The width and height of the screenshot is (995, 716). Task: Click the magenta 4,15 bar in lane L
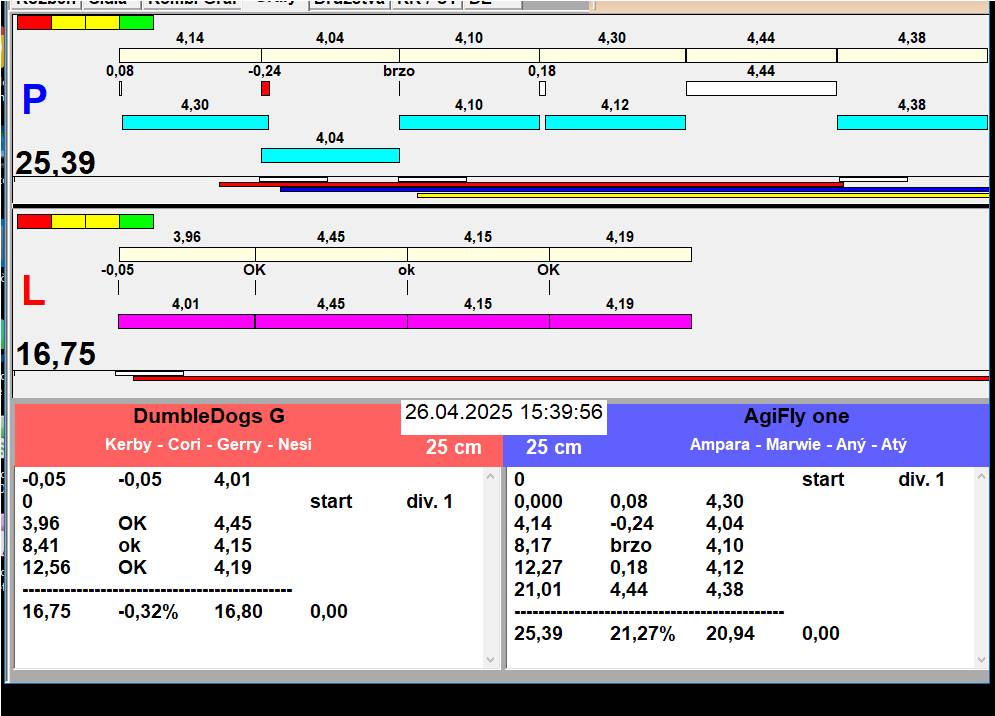[478, 321]
